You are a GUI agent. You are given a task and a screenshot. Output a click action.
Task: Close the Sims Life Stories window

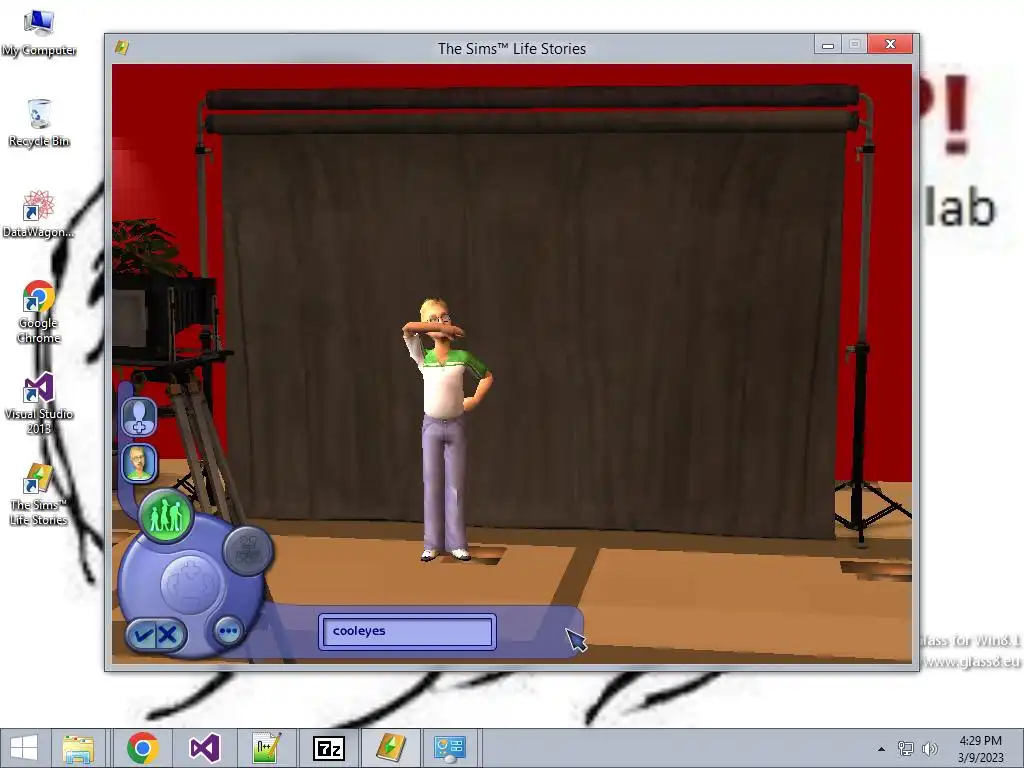coord(890,44)
